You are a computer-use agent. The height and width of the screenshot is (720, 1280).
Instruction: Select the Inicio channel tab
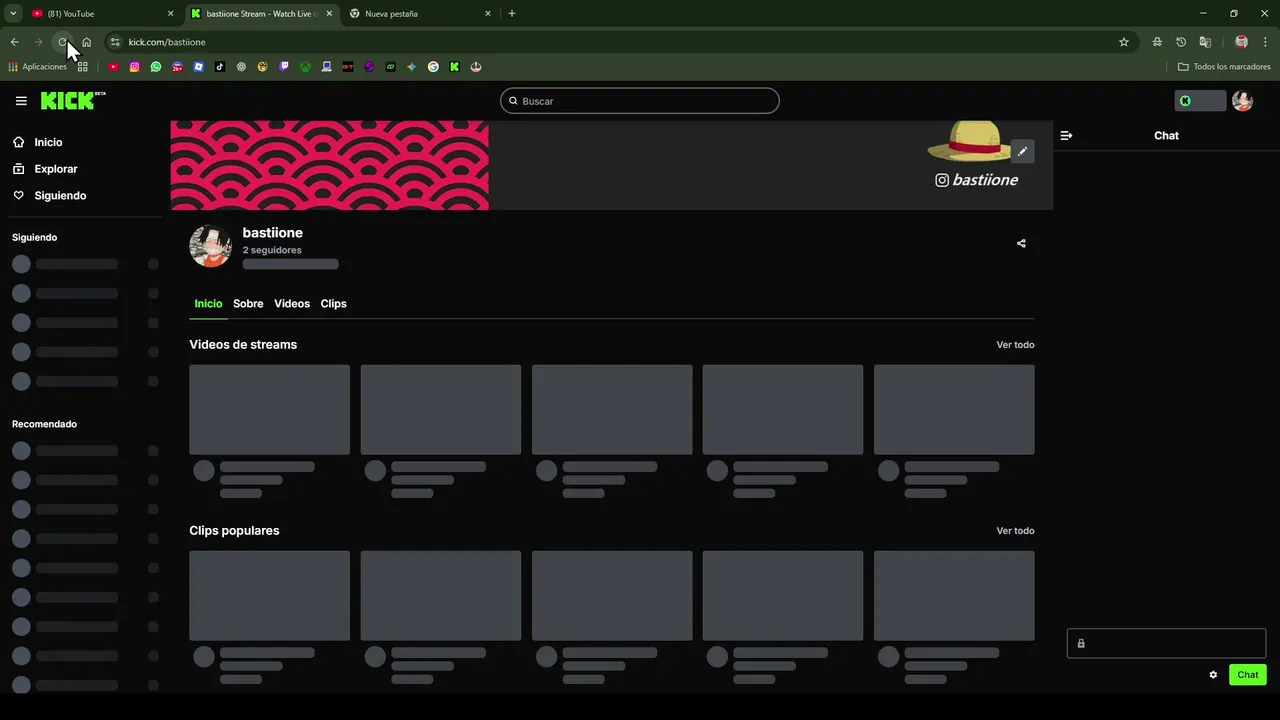(208, 303)
